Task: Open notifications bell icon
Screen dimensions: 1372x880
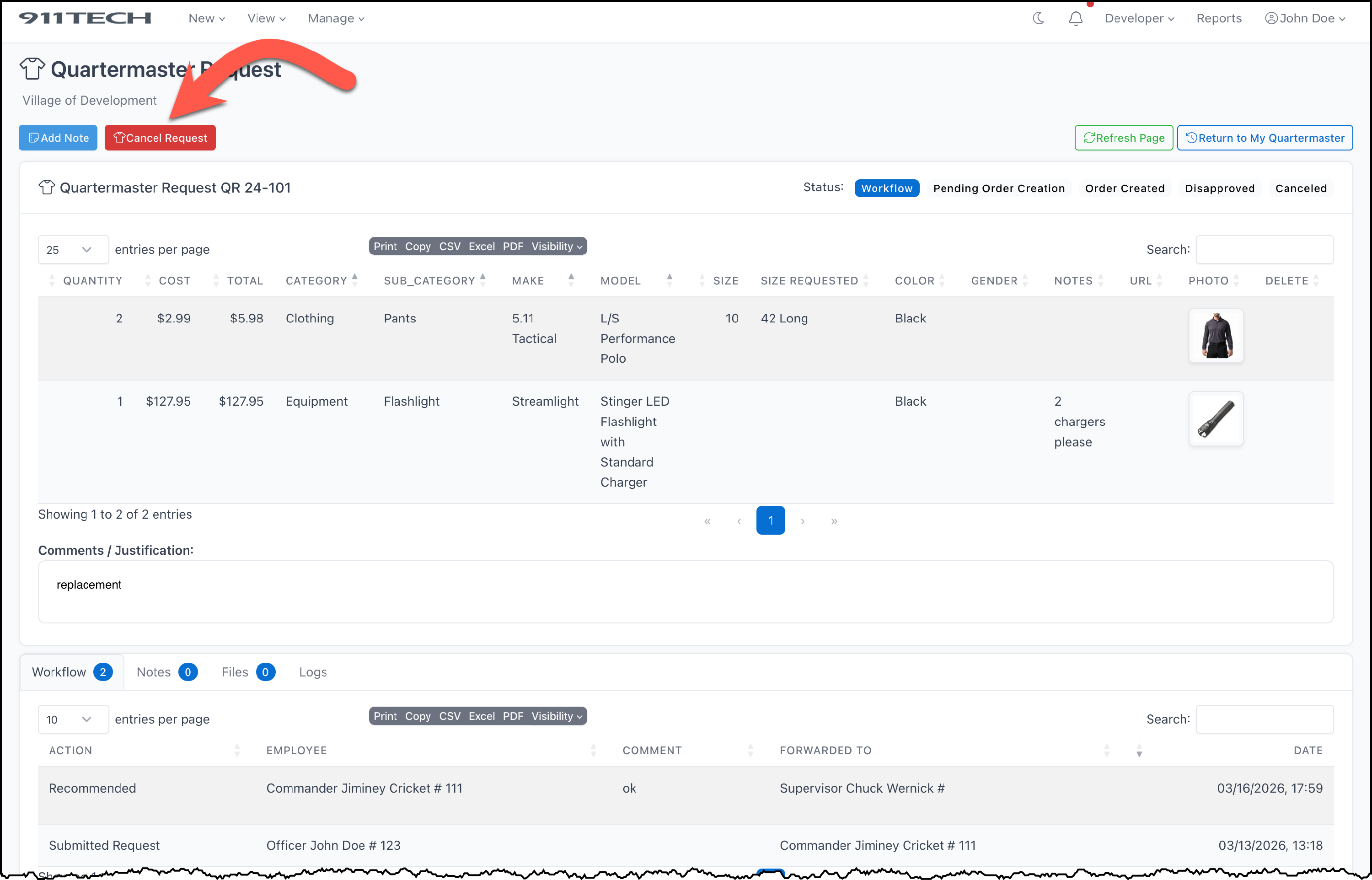Action: point(1076,18)
